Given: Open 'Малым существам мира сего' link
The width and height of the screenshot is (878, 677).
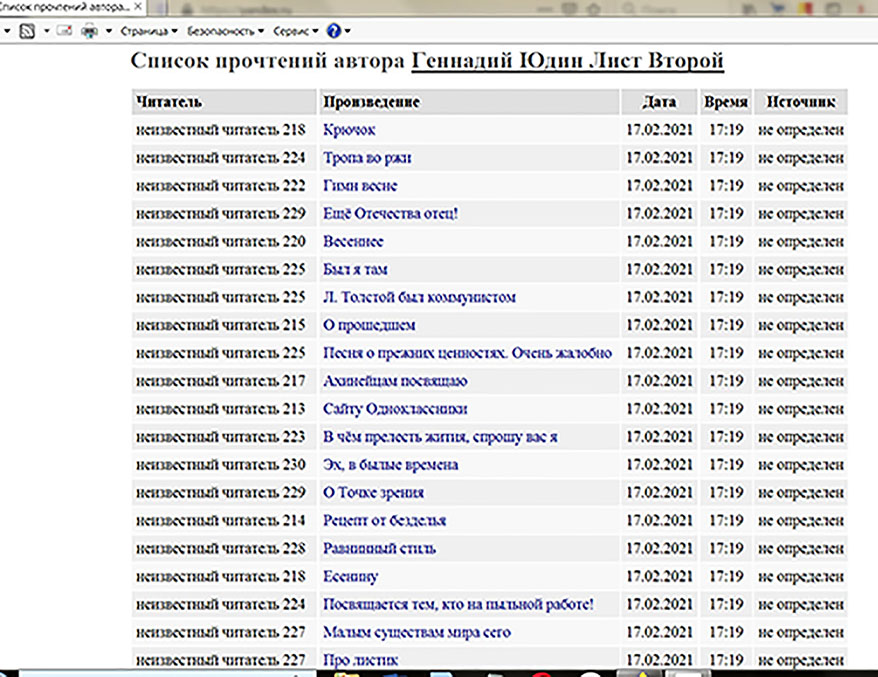Looking at the screenshot, I should click(x=417, y=633).
